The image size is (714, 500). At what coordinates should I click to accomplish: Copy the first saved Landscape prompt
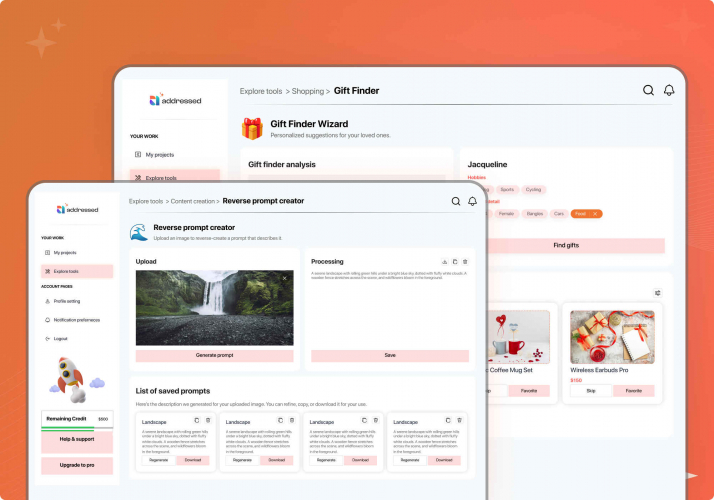click(x=197, y=420)
